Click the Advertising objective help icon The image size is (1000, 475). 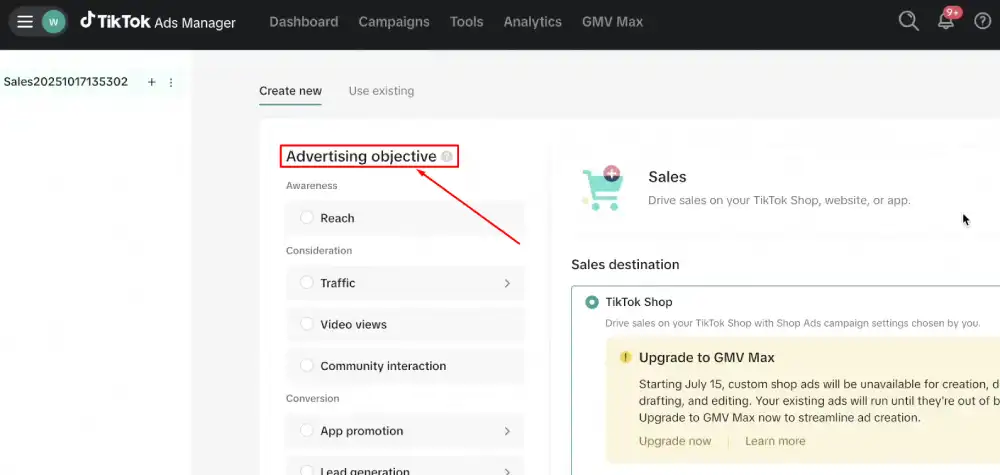coord(446,156)
